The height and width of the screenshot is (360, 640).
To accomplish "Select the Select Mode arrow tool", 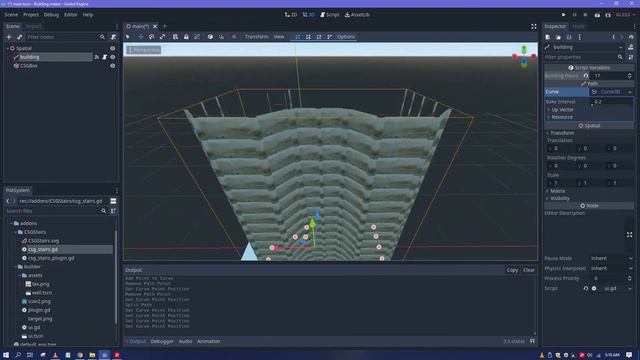I will click(x=128, y=37).
